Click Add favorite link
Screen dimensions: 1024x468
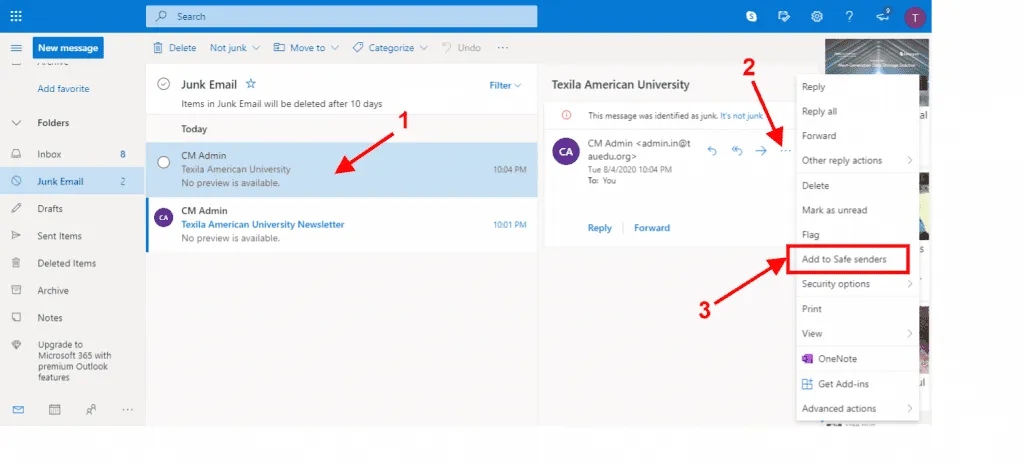(63, 89)
